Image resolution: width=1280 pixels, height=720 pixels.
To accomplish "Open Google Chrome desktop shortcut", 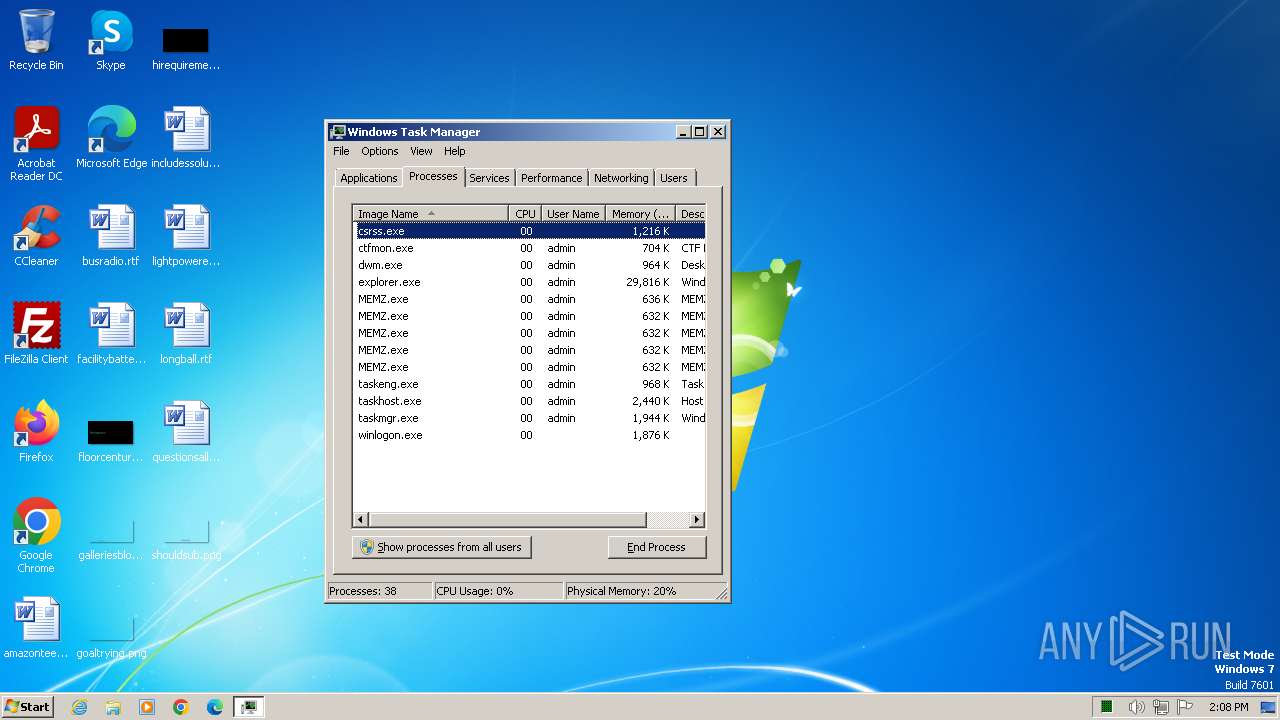I will coord(36,536).
